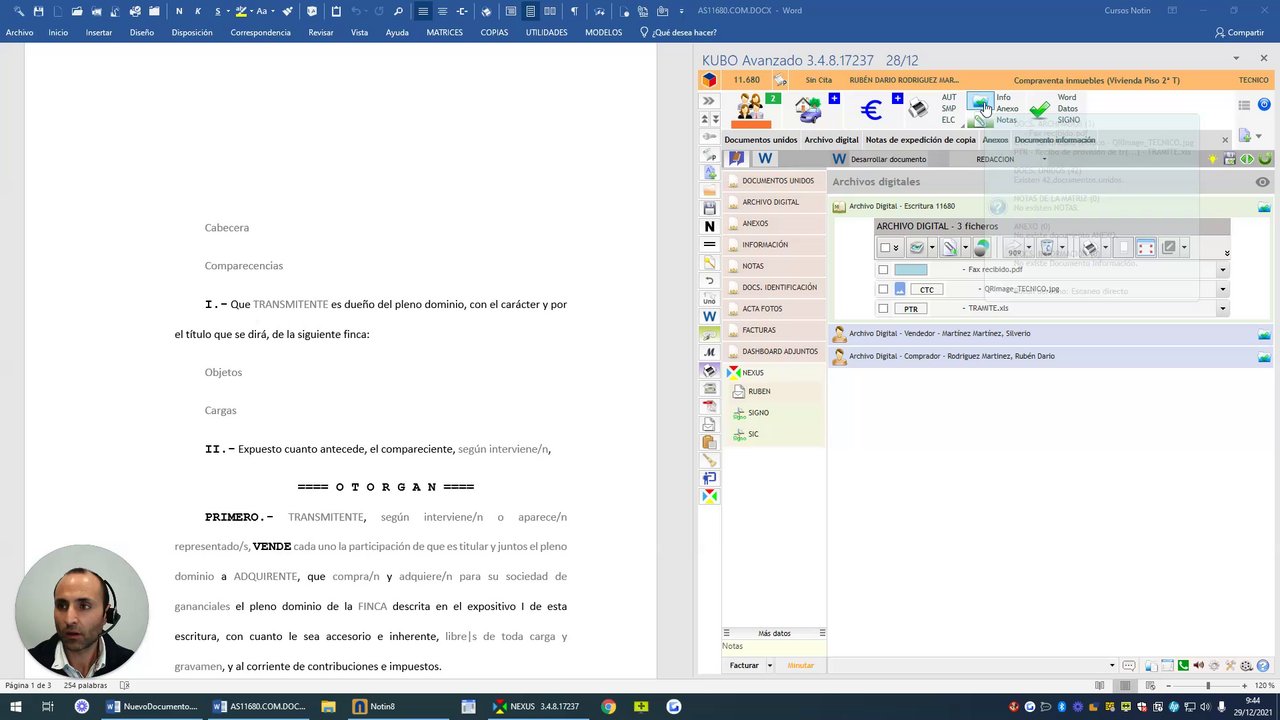Viewport: 1280px width, 720px height.
Task: Tick the checkbox for TRAMITE.xls
Action: tap(883, 309)
